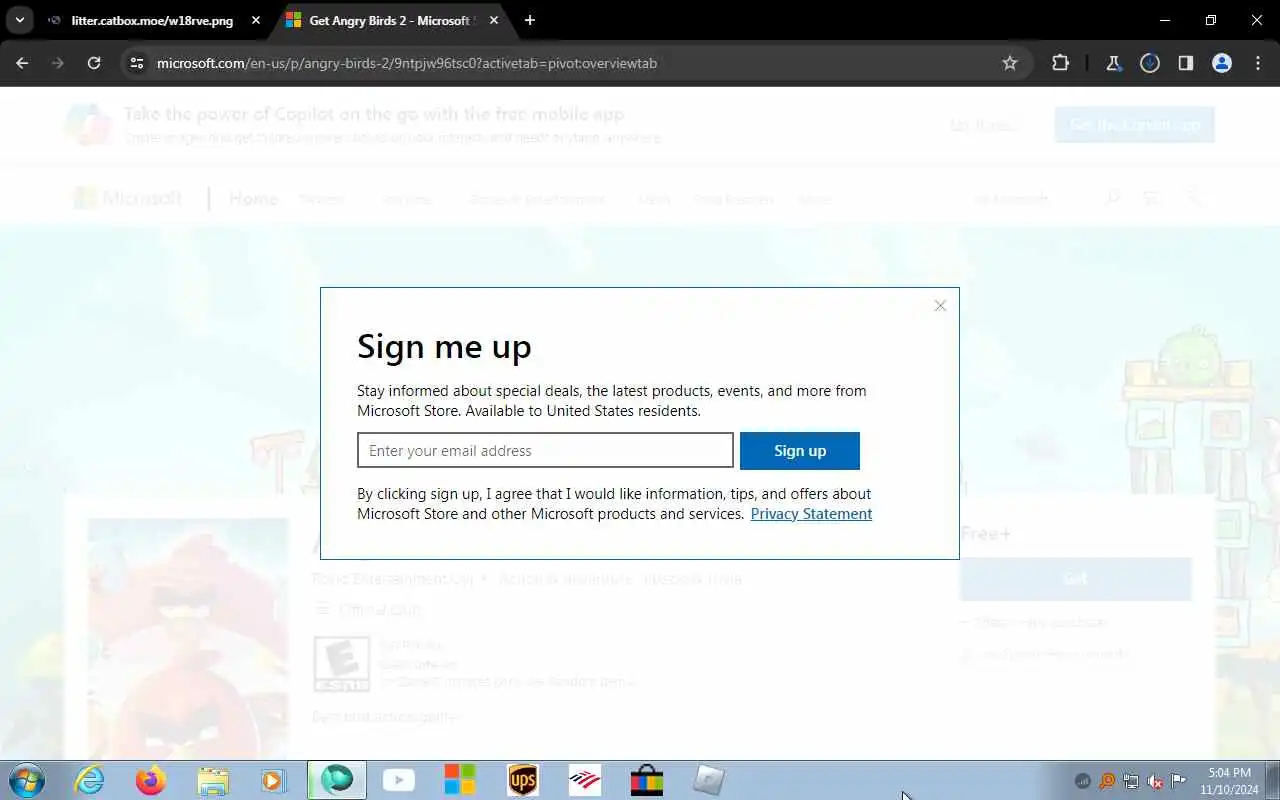Open the Roblox taskbar icon

click(x=708, y=780)
